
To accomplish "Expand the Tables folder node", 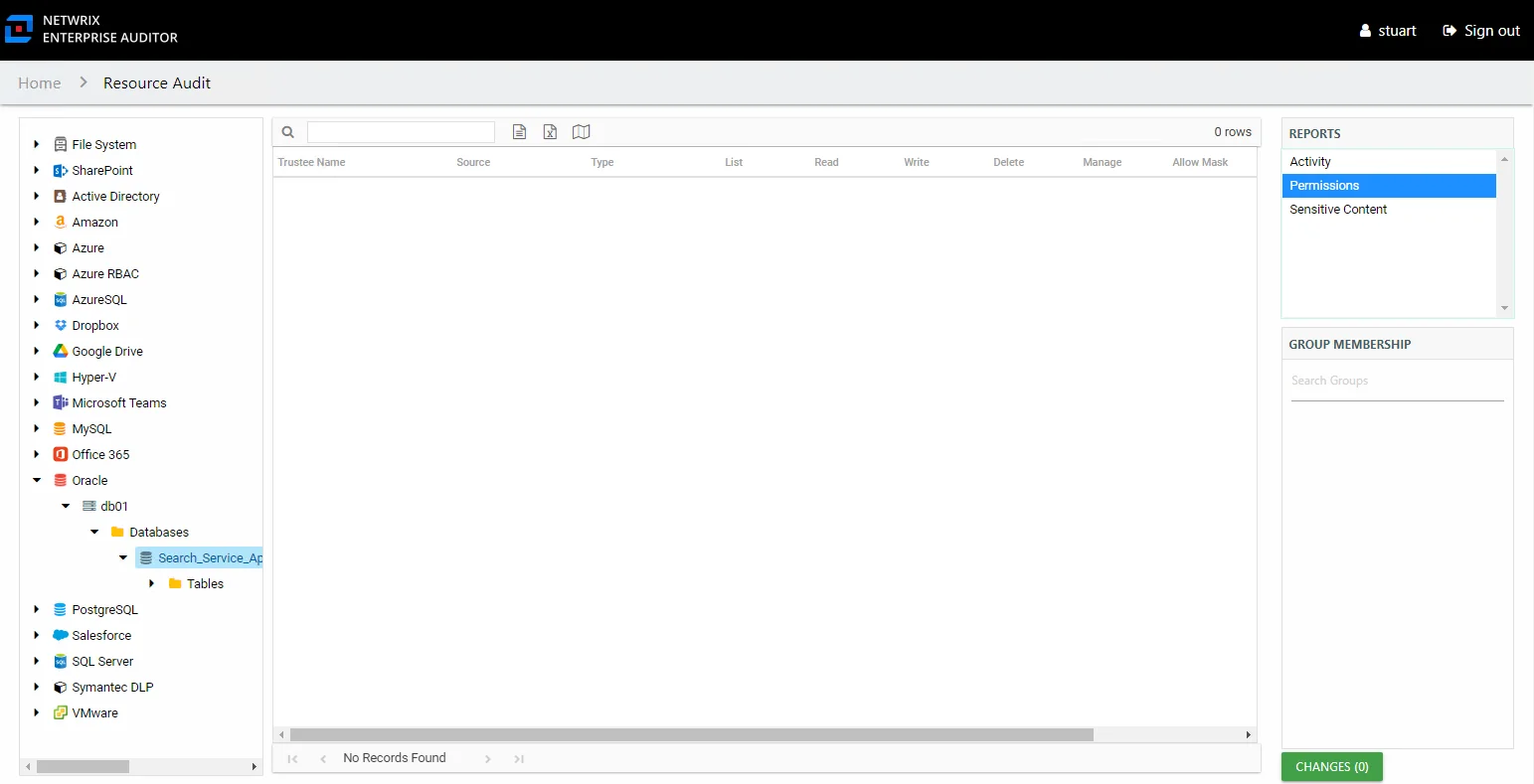I will [x=152, y=583].
